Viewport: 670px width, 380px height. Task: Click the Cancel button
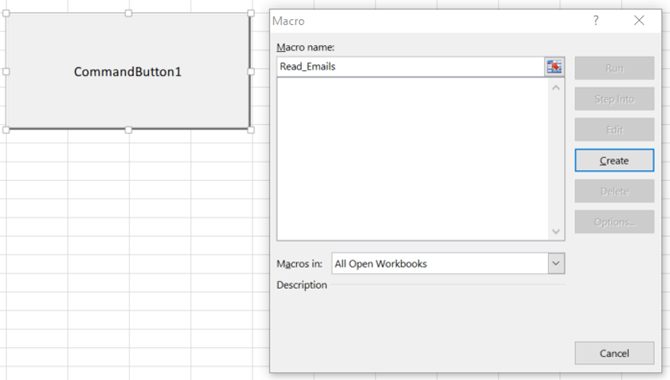coord(614,353)
